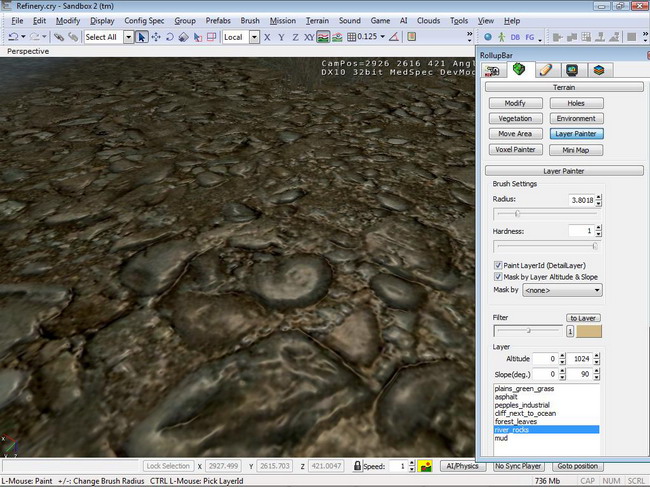Open the Select All dropdown
This screenshot has height=487, width=650.
(x=129, y=37)
